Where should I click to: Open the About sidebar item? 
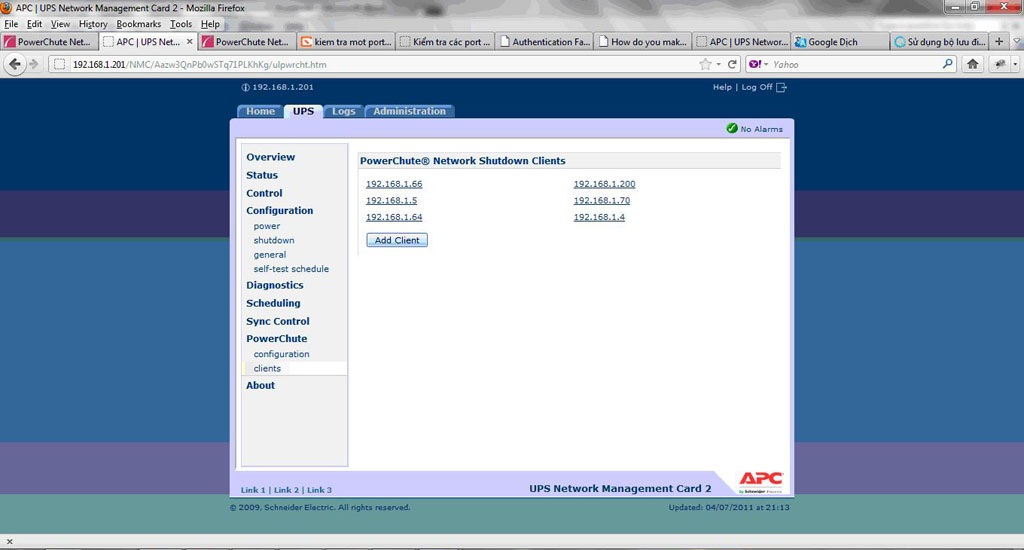click(x=260, y=385)
